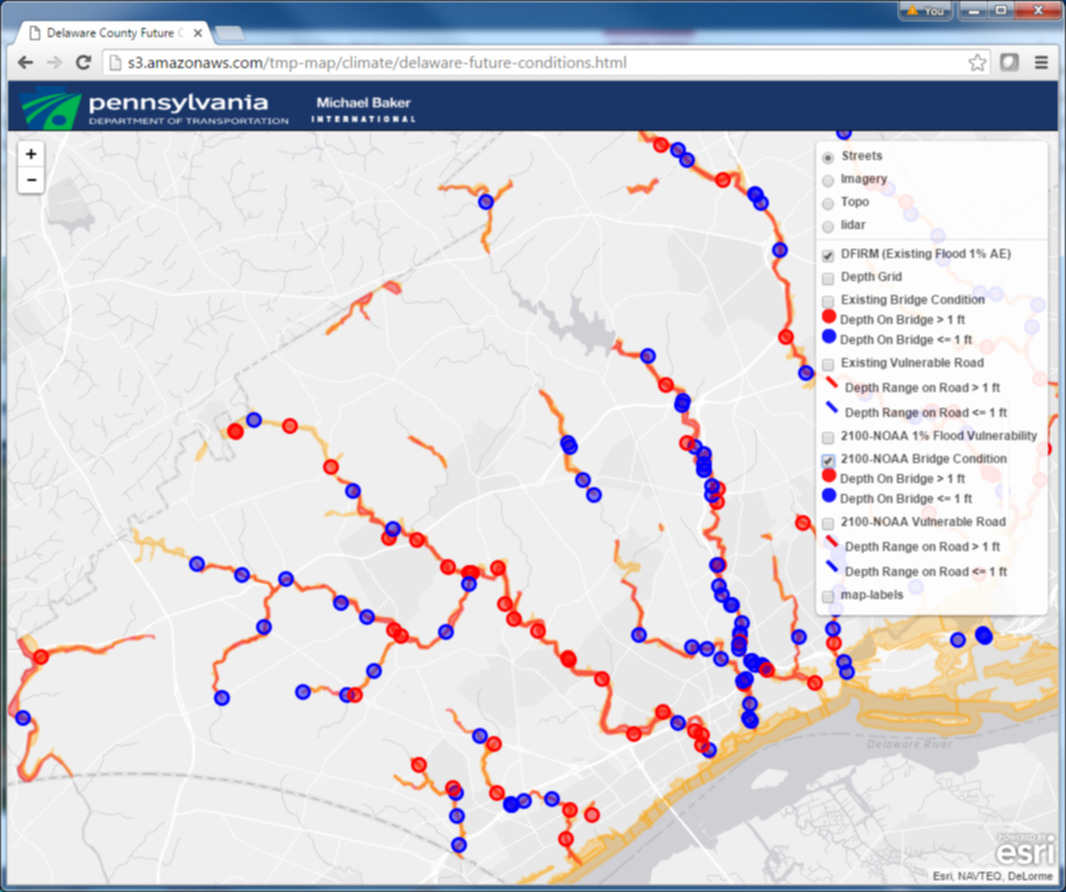
Task: Select the Imagery basemap option
Action: 828,179
